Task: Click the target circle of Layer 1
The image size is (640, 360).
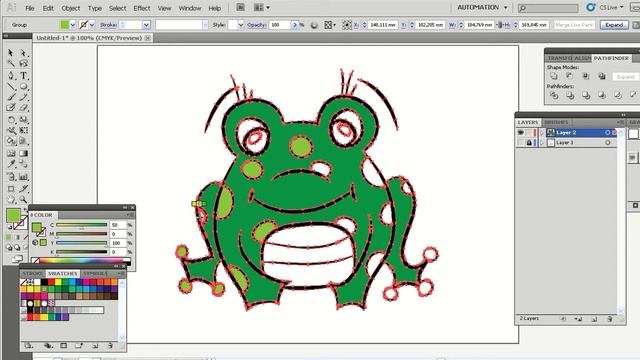Action: click(x=608, y=143)
